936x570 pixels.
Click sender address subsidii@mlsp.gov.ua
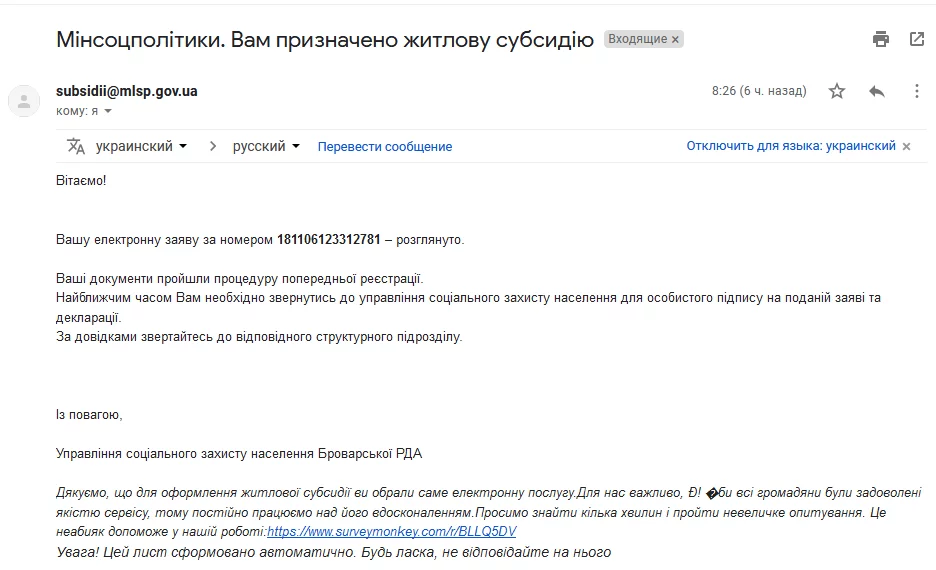point(127,91)
